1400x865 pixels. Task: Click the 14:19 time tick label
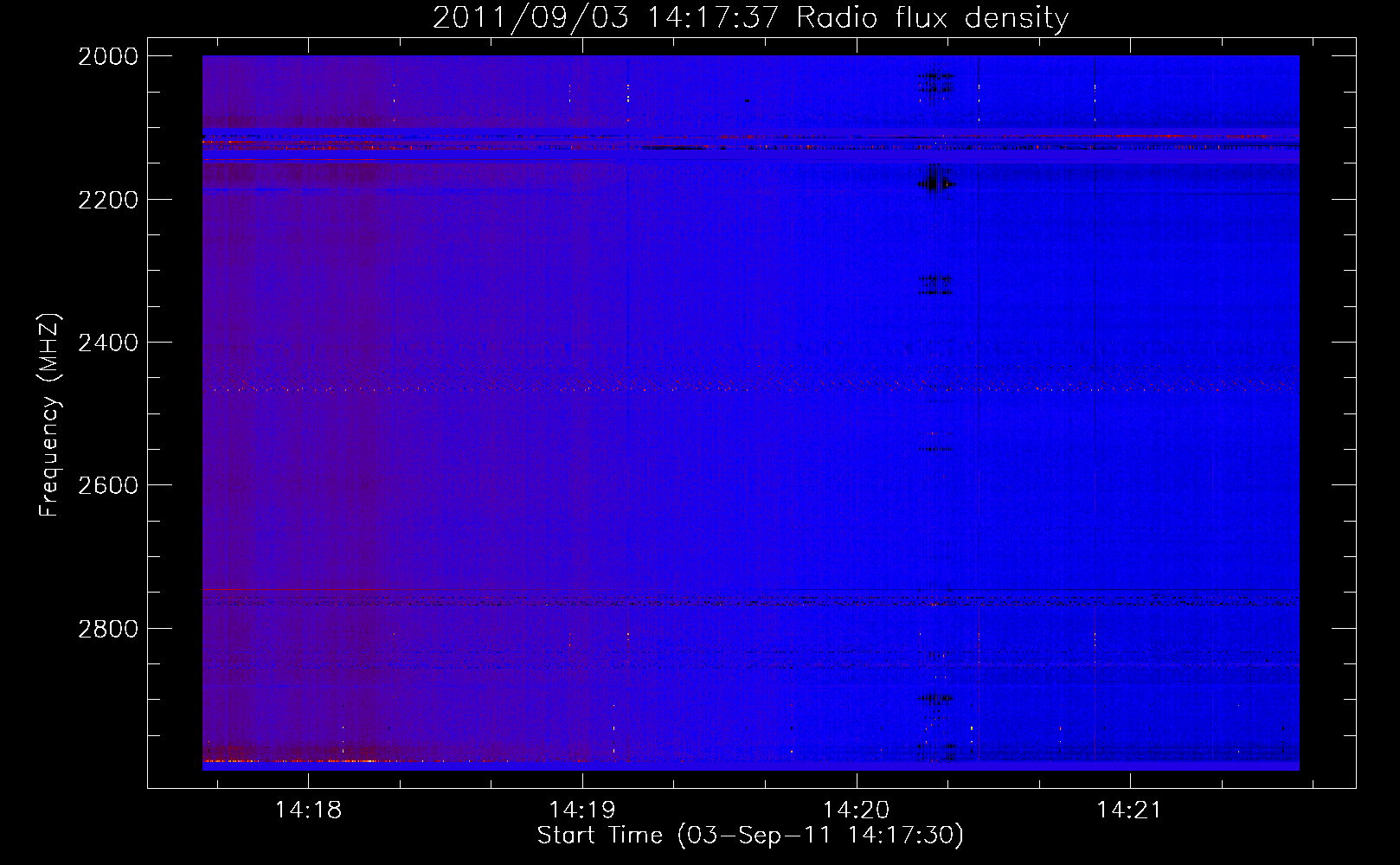(x=582, y=811)
